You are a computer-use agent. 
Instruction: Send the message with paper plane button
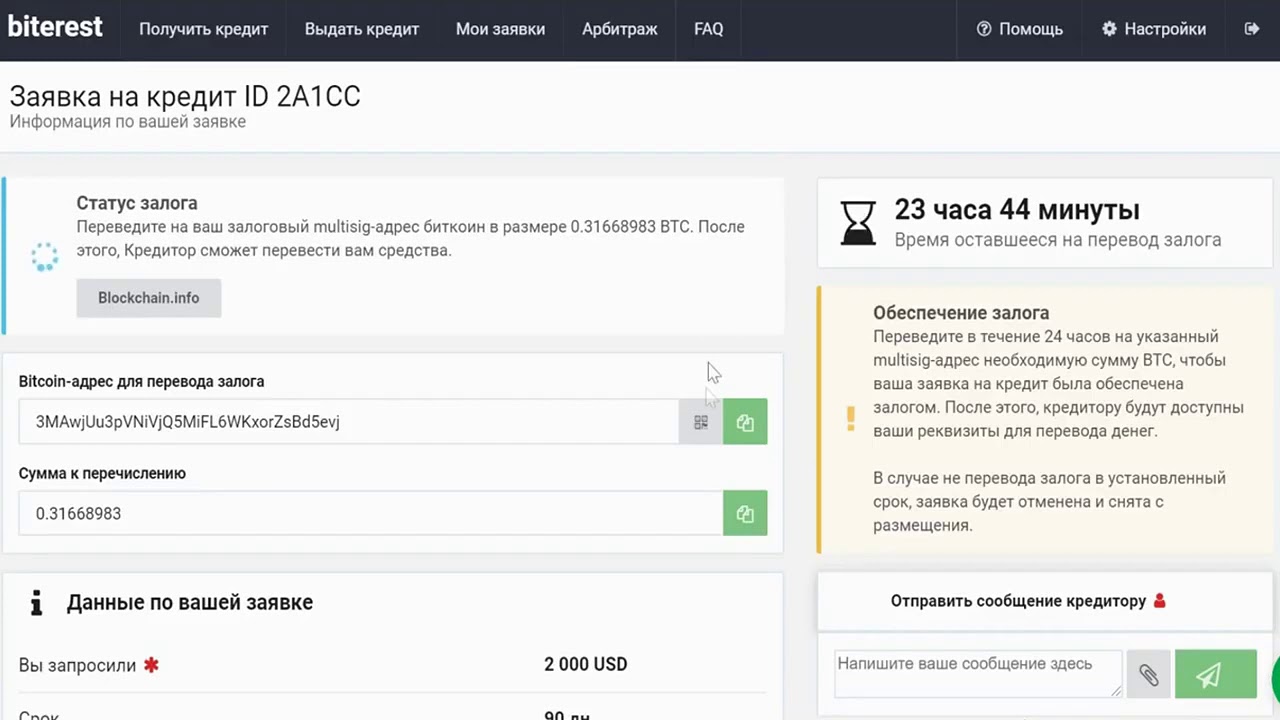coord(1215,675)
